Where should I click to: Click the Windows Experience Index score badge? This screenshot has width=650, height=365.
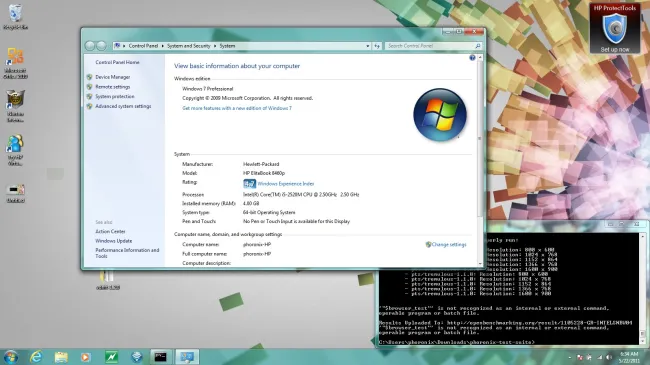(249, 184)
